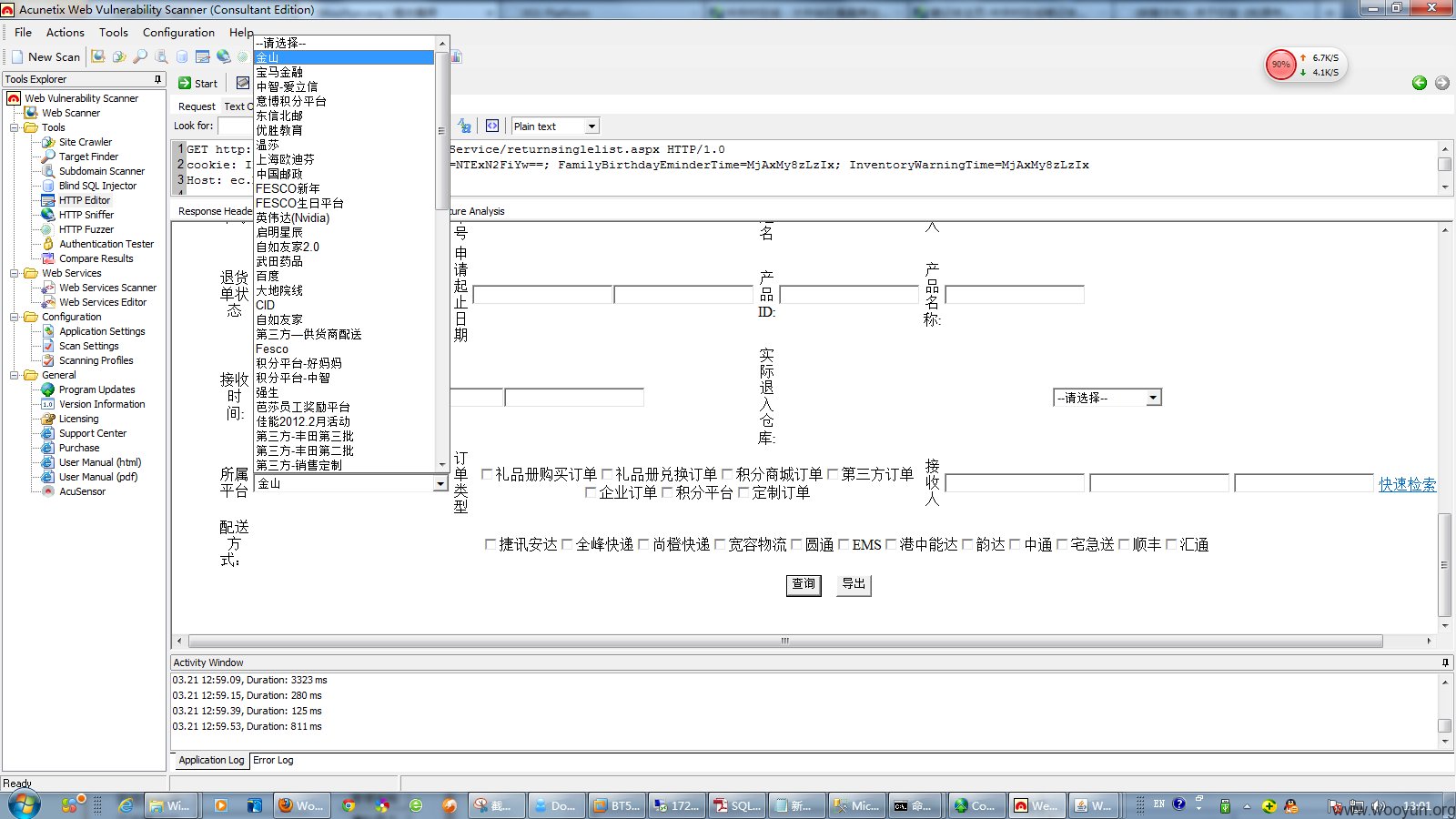Image resolution: width=1456 pixels, height=819 pixels.
Task: Select Target Finder in the tree
Action: click(88, 157)
